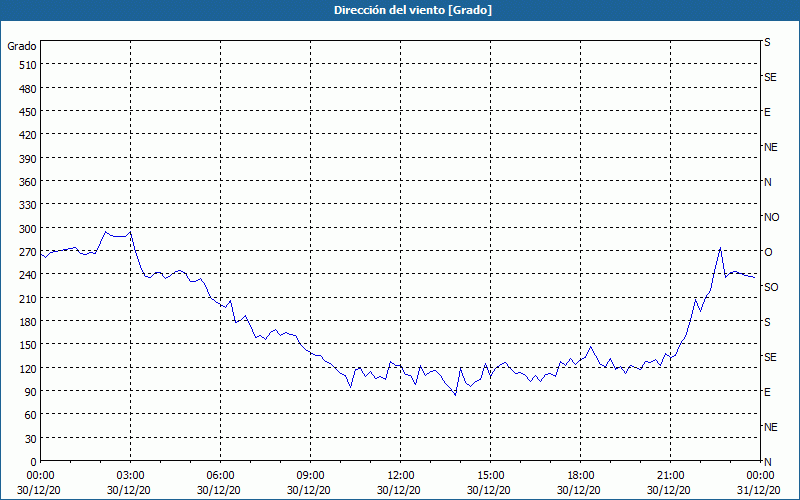Click the 'SE' compass label level with 150
The height and width of the screenshot is (500, 800).
pos(770,357)
